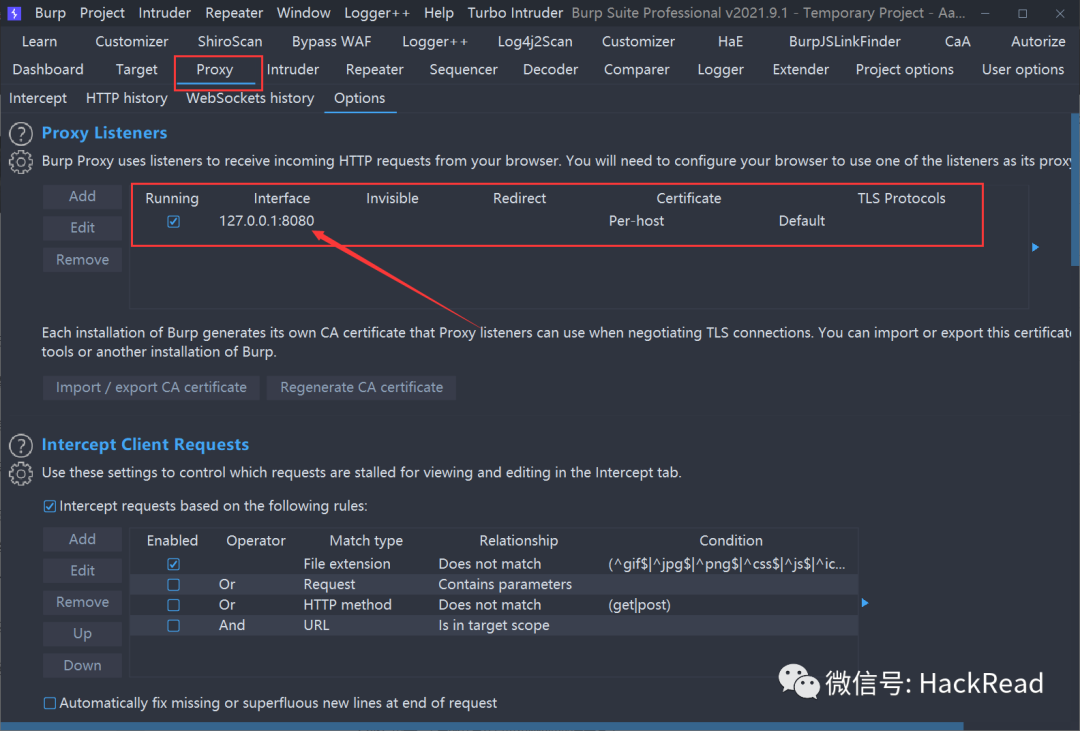Open the Logger++ menu in menu bar
The image size is (1080, 731).
(x=377, y=13)
